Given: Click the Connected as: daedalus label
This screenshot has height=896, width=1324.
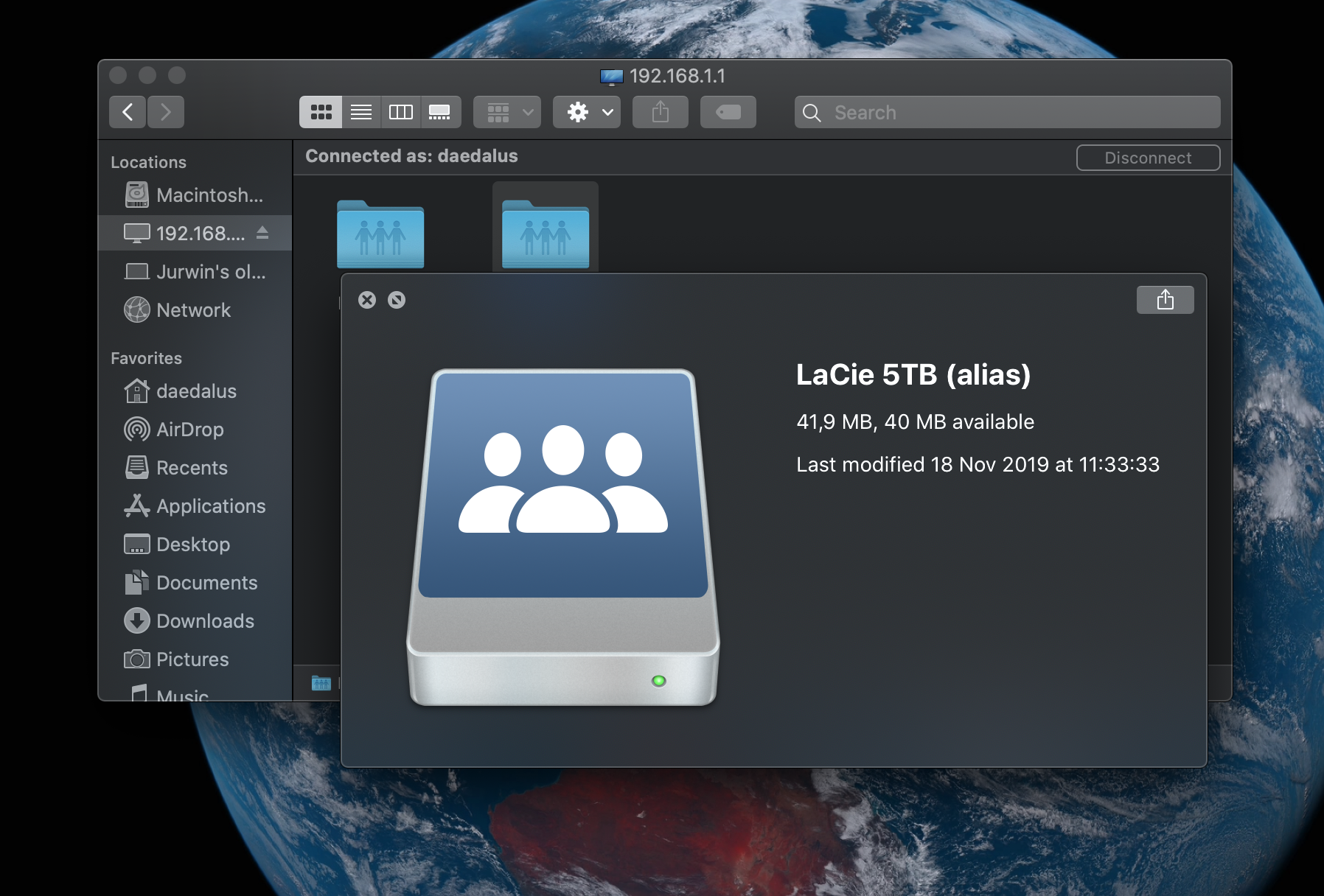Looking at the screenshot, I should (x=411, y=156).
